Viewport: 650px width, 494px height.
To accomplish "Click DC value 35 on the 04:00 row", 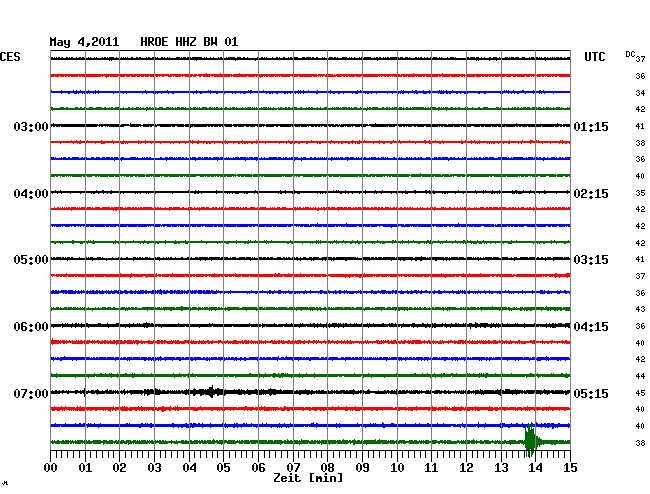I will (640, 193).
